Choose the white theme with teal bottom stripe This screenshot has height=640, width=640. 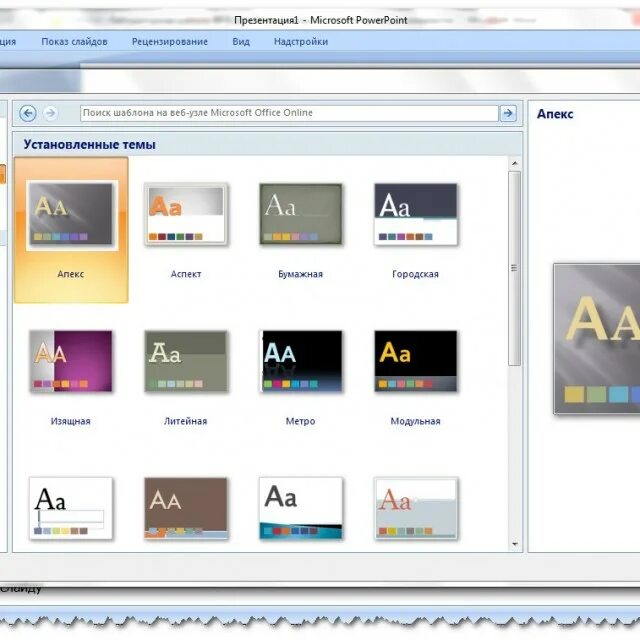click(301, 508)
